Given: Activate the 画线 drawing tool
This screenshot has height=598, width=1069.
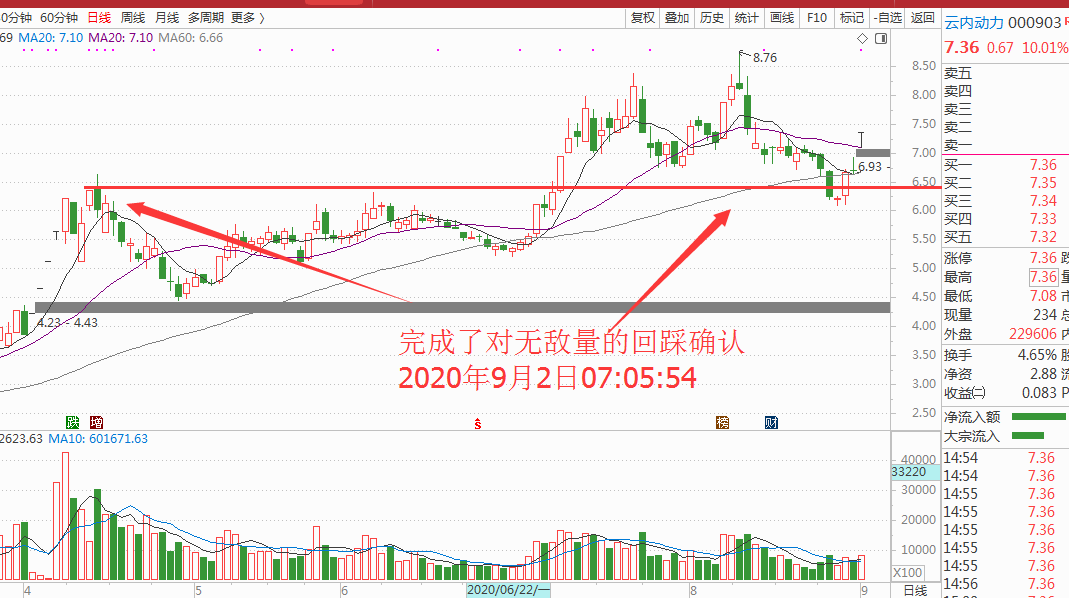Looking at the screenshot, I should (x=781, y=18).
